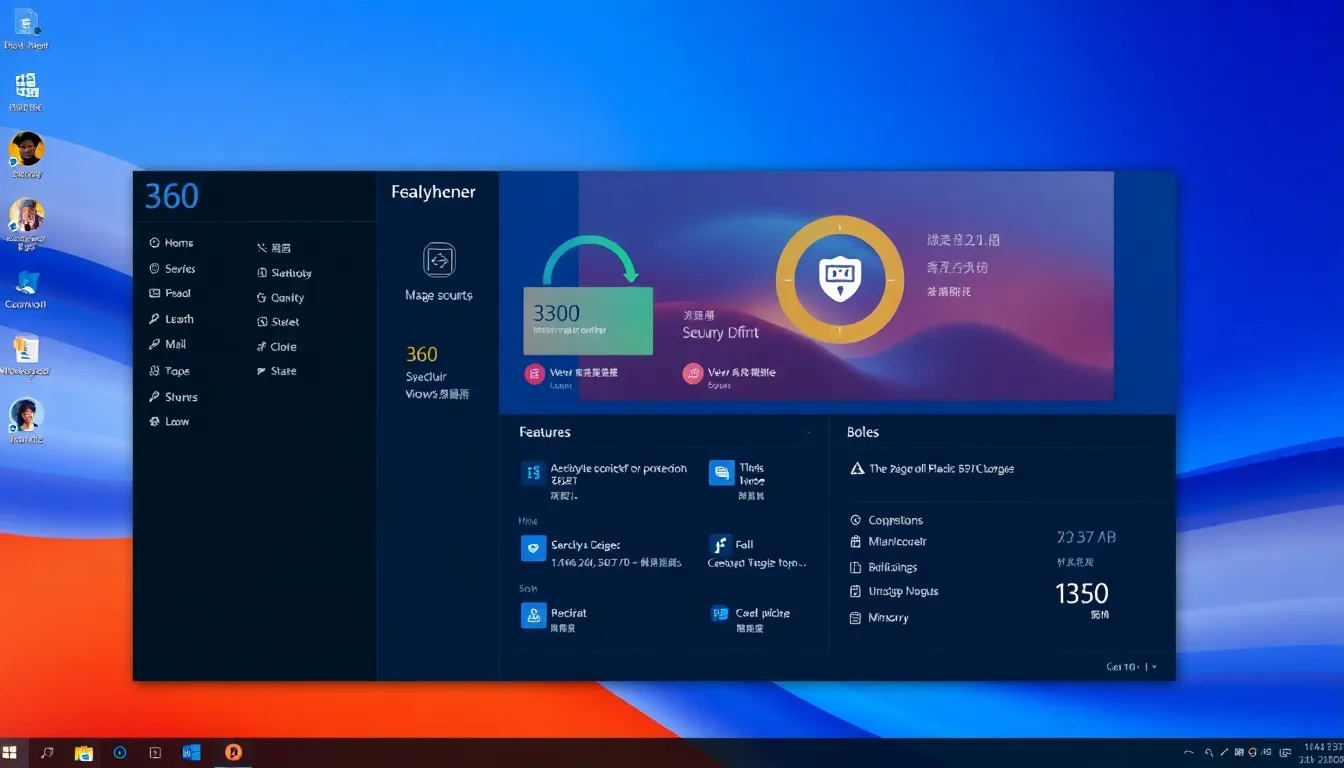The height and width of the screenshot is (768, 1344).
Task: Click the Recirat person icon
Action: click(533, 615)
